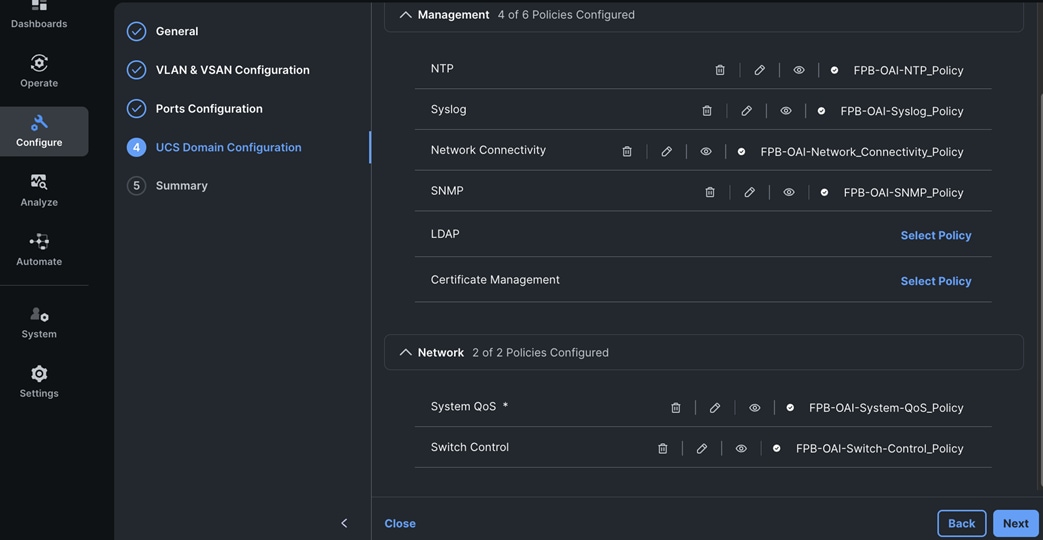Edit the Switch Control policy
1043x540 pixels.
pyautogui.click(x=702, y=448)
